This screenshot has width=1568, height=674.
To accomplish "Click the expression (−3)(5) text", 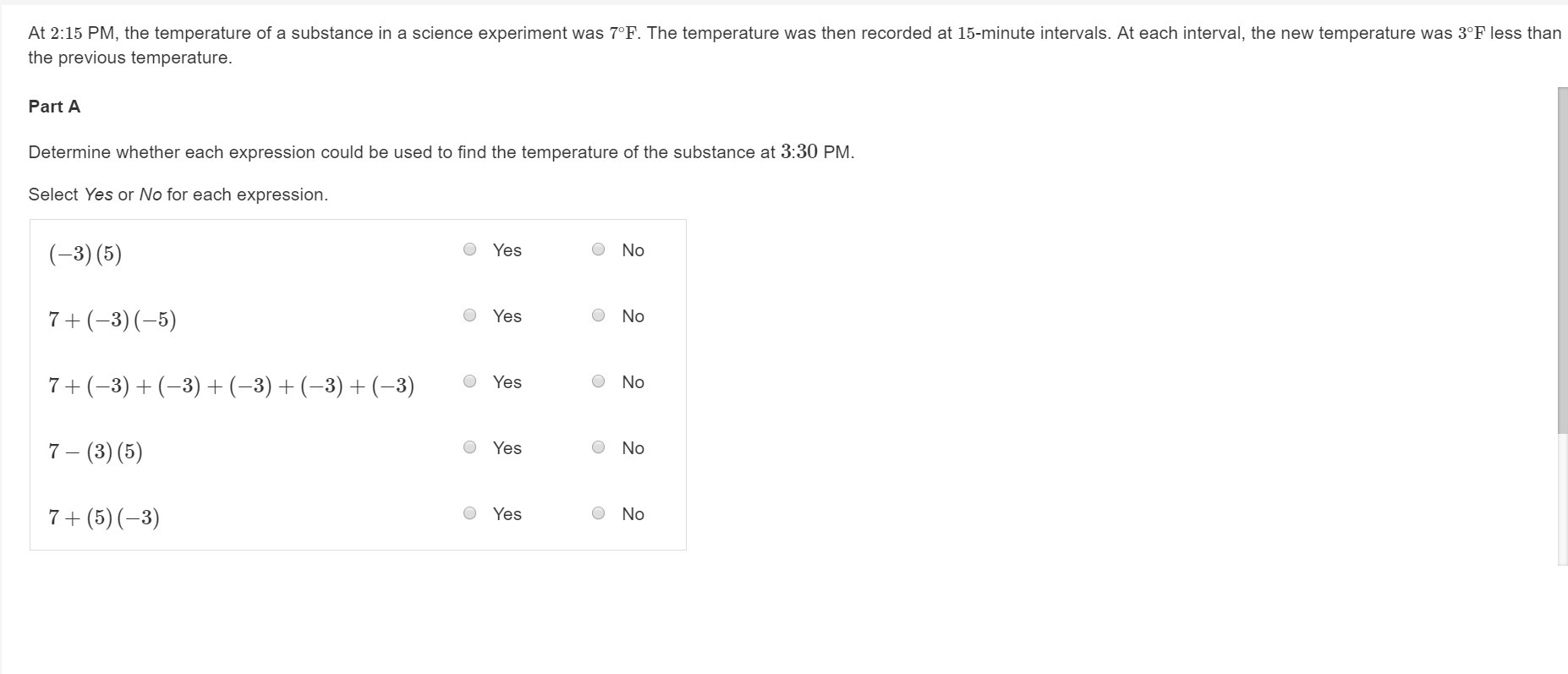I will click(x=85, y=254).
